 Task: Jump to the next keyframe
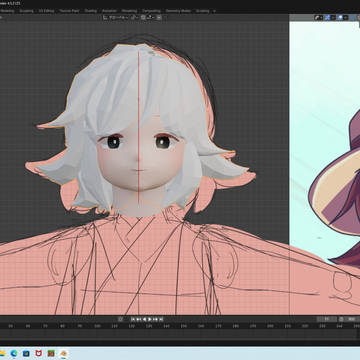coord(155,319)
